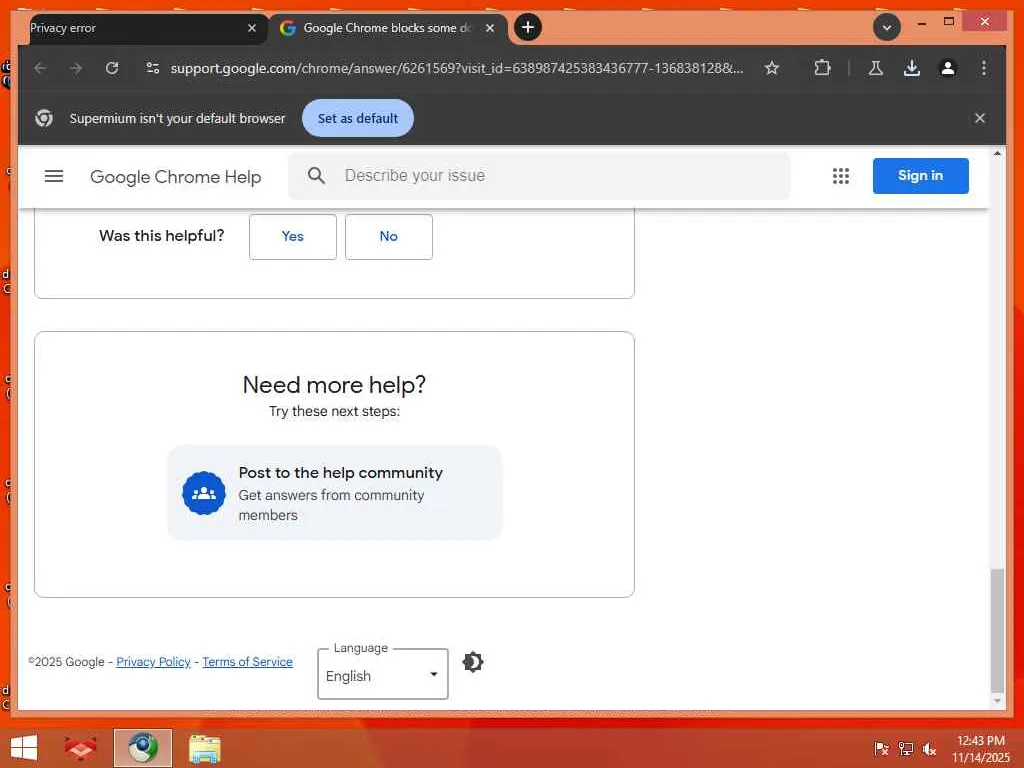
Task: Toggle dark mode theme icon
Action: tap(473, 662)
